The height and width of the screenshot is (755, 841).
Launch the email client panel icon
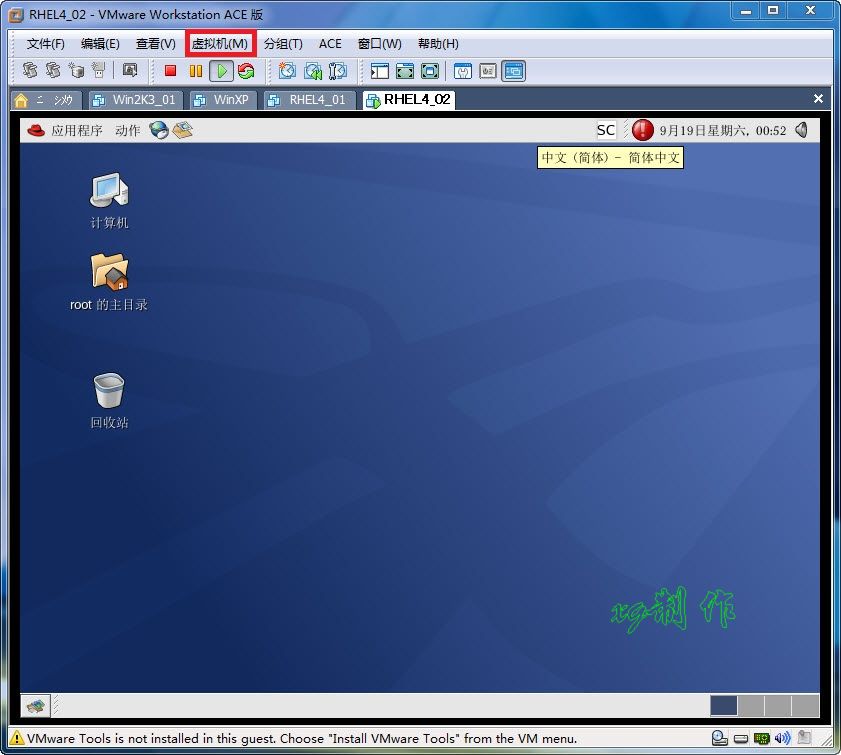[182, 130]
